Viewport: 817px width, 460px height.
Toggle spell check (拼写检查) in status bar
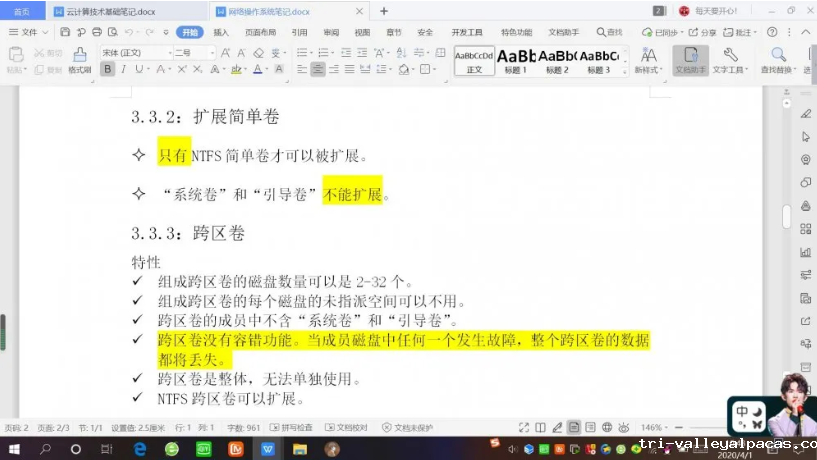click(291, 428)
